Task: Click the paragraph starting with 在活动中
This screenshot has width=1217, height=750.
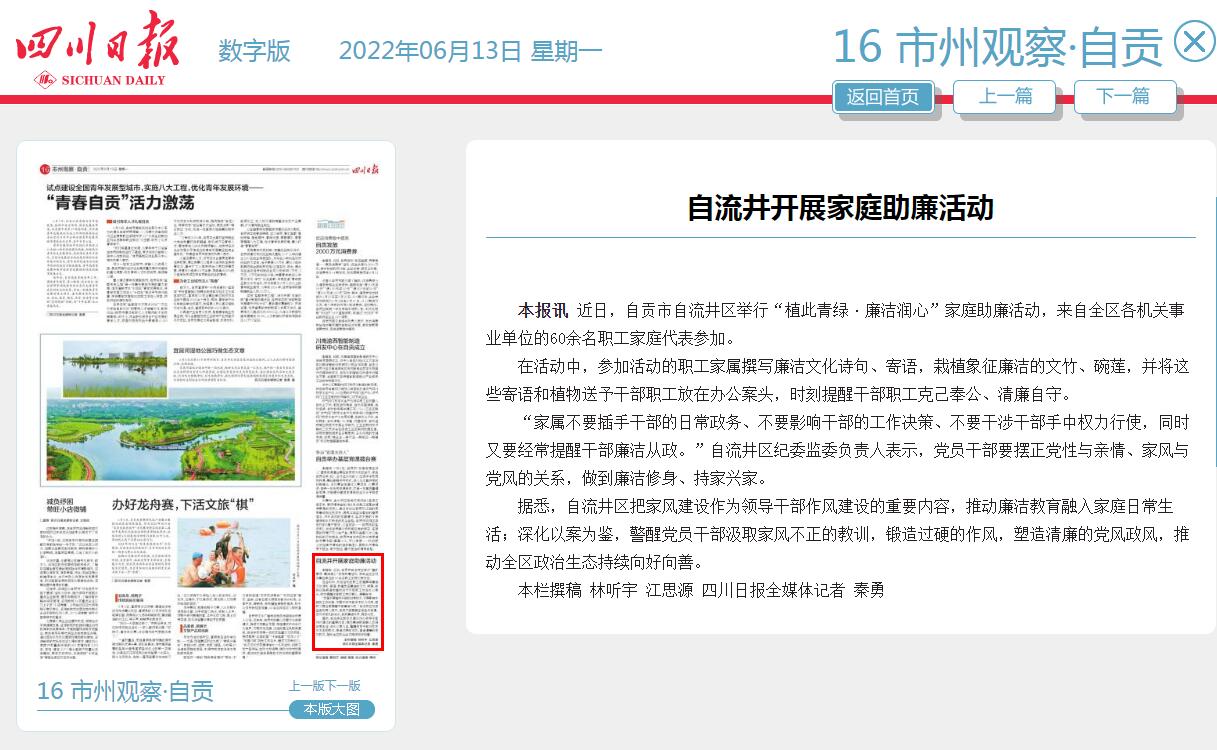Action: 838,380
